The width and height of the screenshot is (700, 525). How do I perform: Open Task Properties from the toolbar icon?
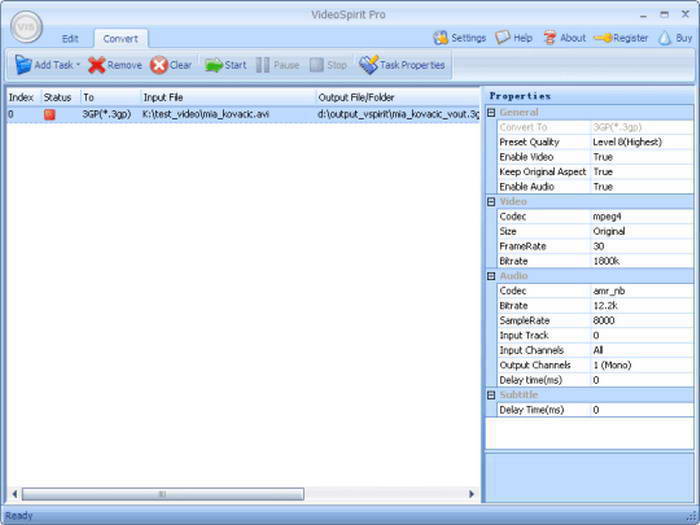pos(368,65)
